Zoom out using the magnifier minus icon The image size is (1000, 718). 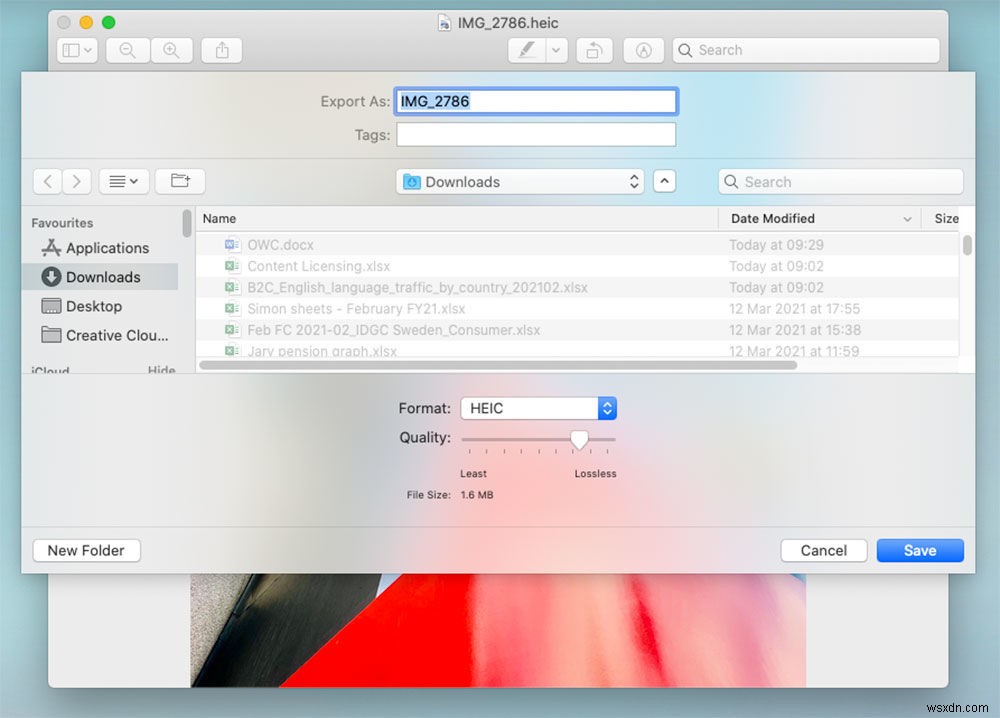click(127, 50)
